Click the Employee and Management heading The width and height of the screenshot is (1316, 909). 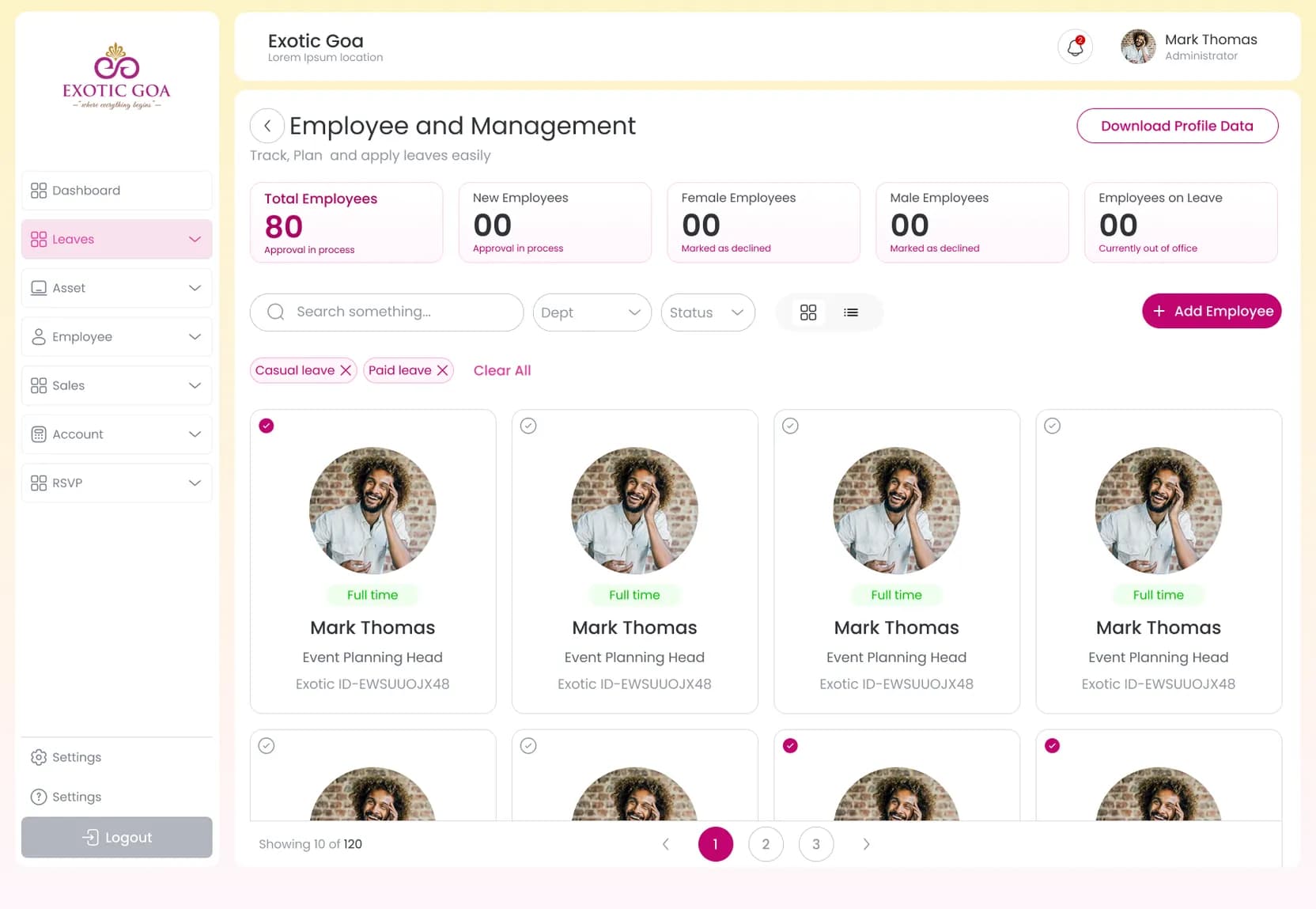[462, 126]
